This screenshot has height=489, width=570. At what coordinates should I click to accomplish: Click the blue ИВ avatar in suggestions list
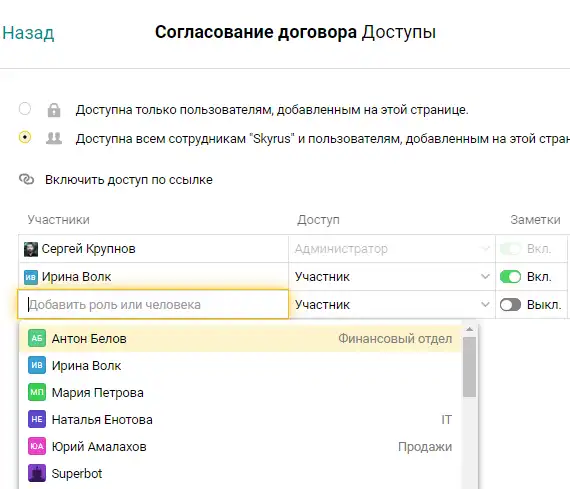point(37,365)
